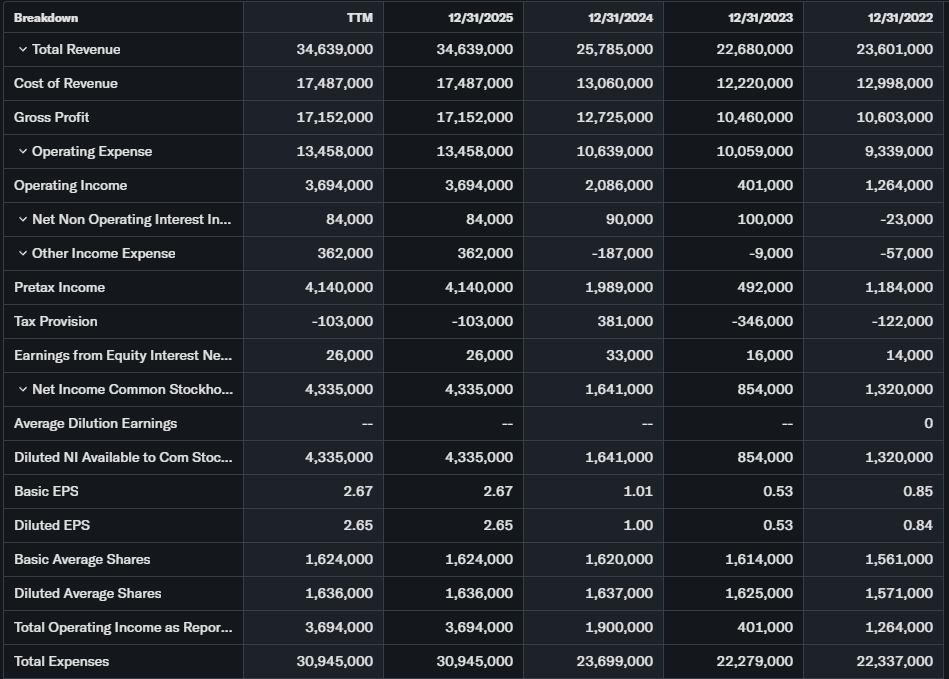The height and width of the screenshot is (679, 949).
Task: Expand Net Income Common Stockholders chevron
Action: point(22,390)
